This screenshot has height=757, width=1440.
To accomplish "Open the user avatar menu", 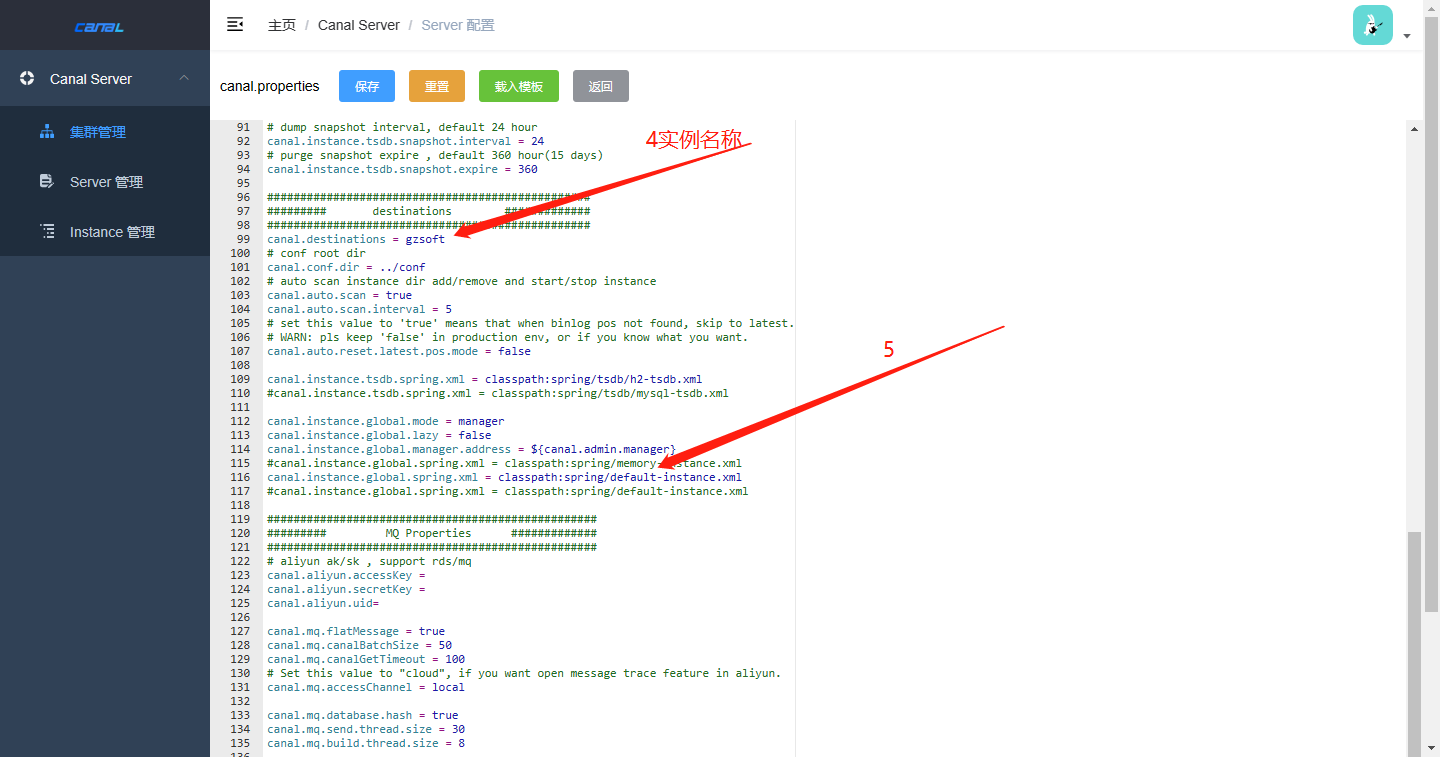I will point(1372,25).
